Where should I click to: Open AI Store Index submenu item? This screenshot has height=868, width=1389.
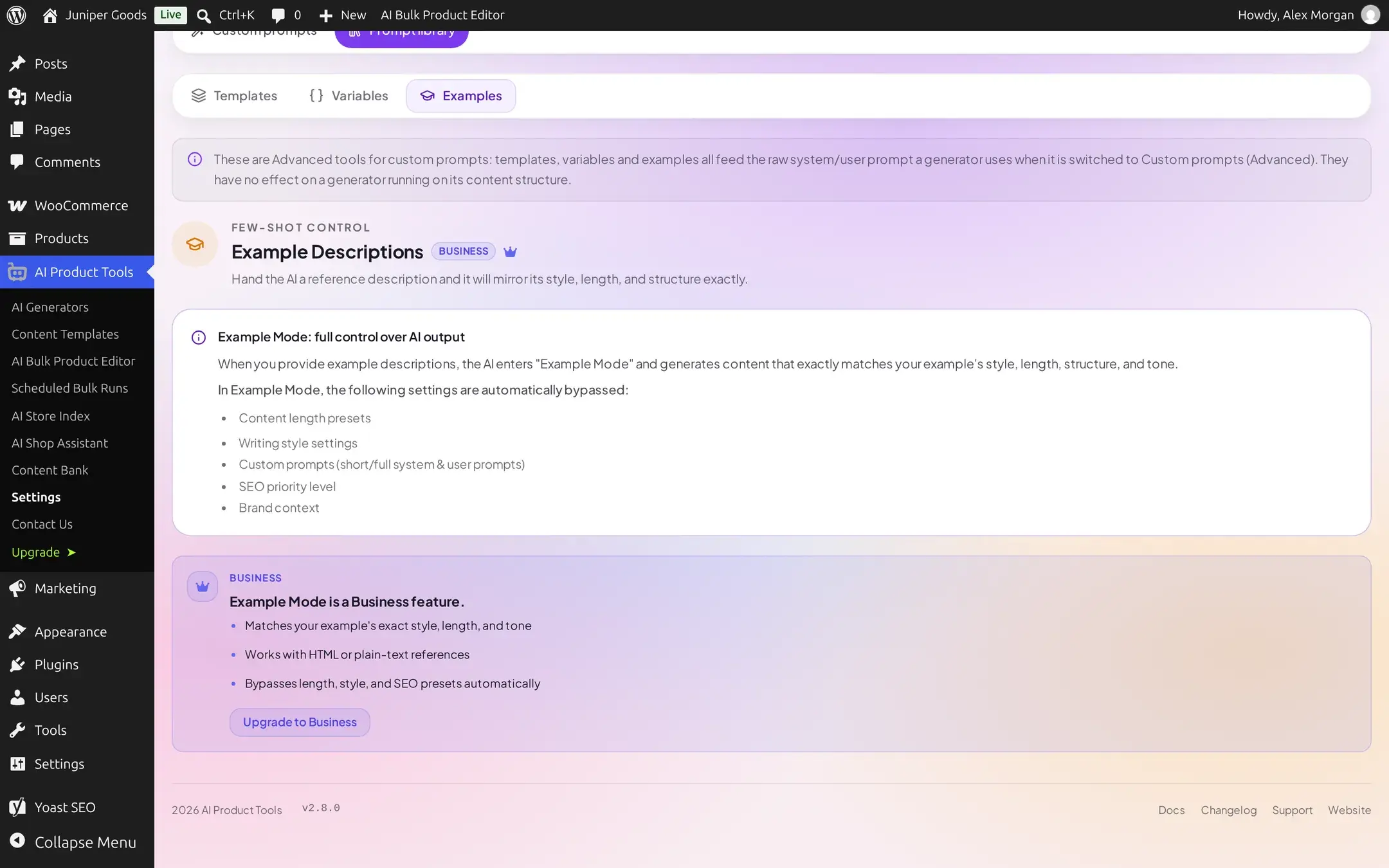(51, 416)
